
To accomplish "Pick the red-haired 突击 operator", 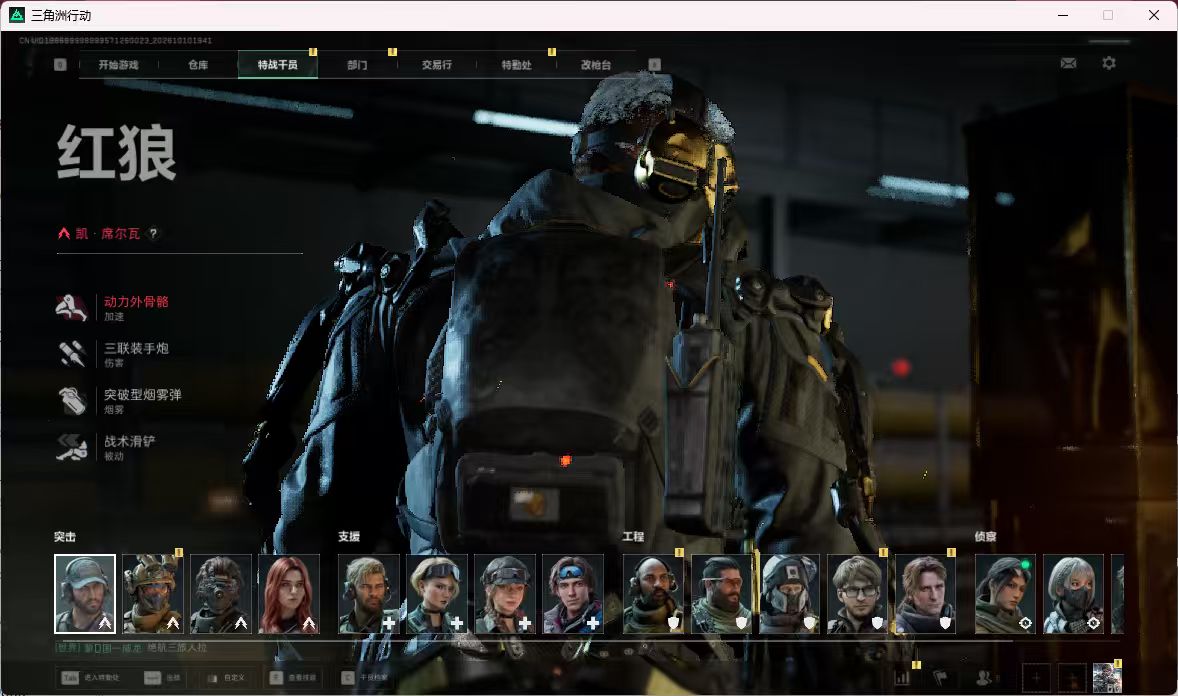I will click(x=289, y=594).
